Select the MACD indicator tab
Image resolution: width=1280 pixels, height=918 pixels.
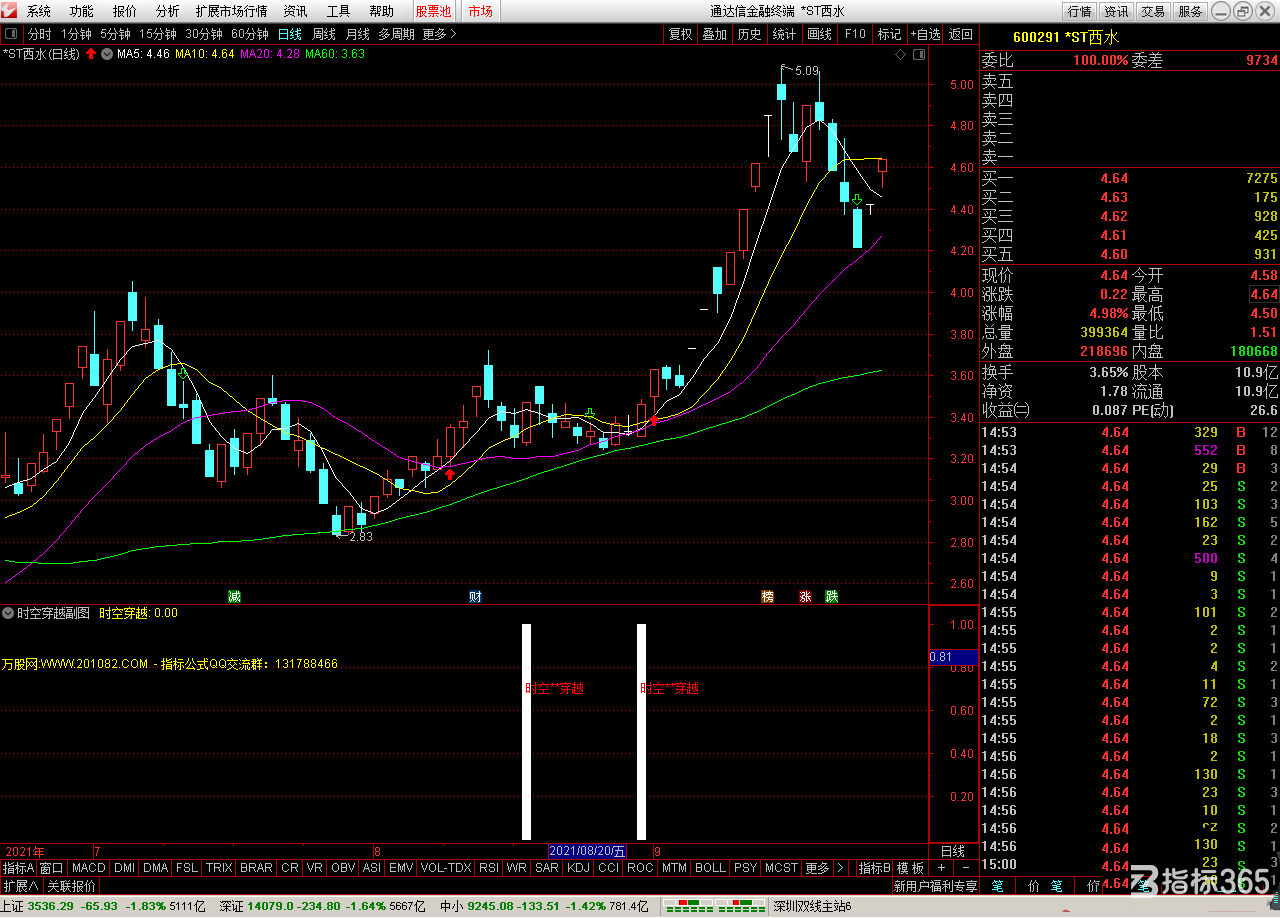click(x=88, y=868)
